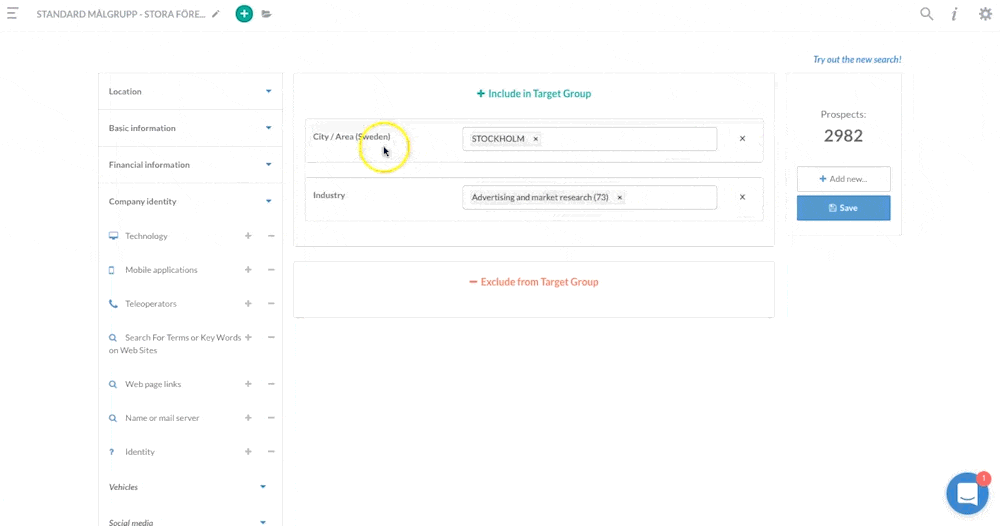Add Teleoperators filter with plus icon
The height and width of the screenshot is (526, 1000).
248,304
